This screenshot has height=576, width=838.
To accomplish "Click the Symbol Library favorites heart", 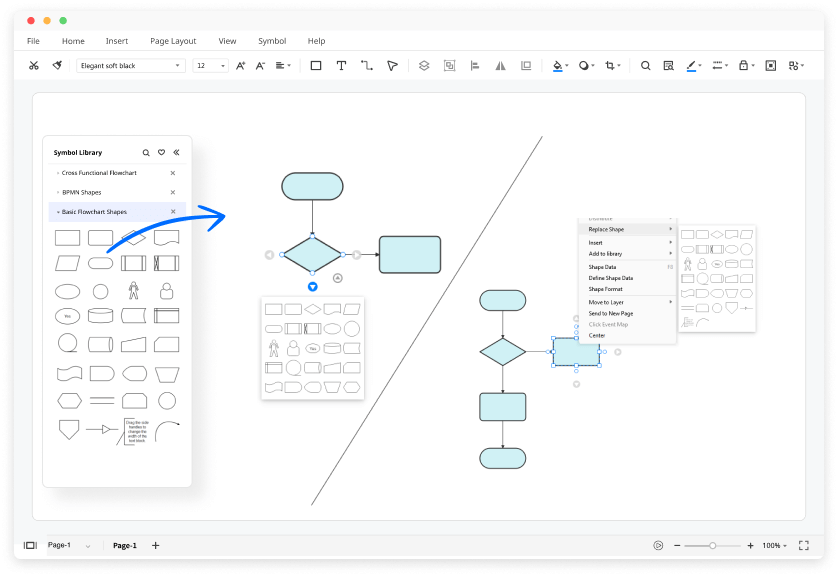I will (x=161, y=152).
